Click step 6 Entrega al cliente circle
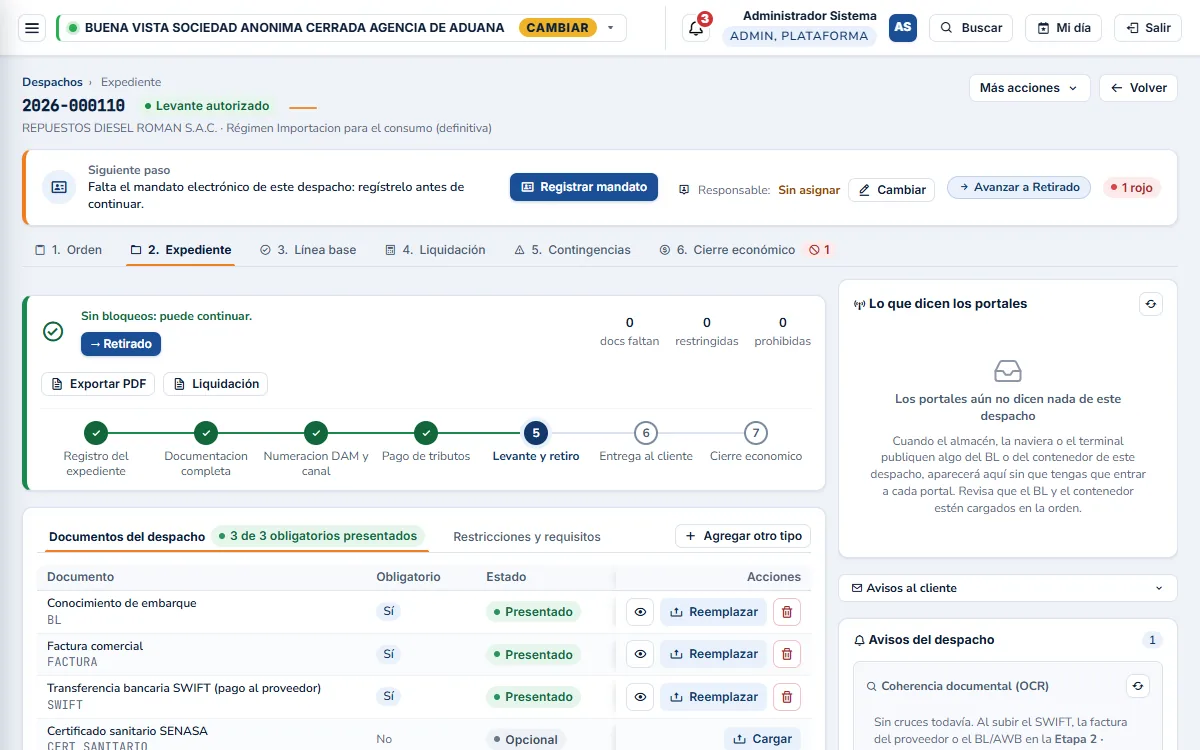 (x=646, y=433)
